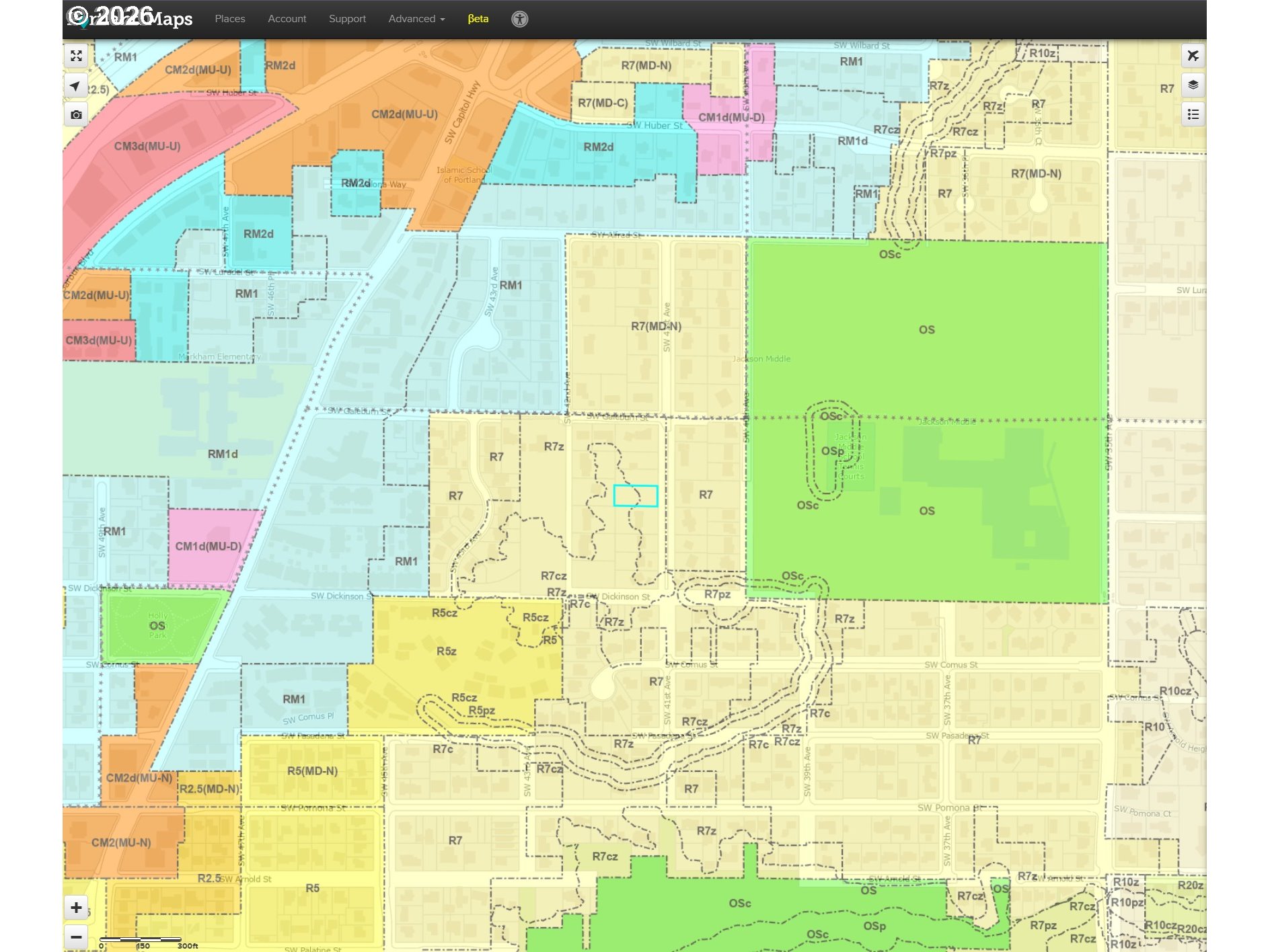Click the SW Pomona St street label
This screenshot has width=1270, height=952.
(x=949, y=808)
